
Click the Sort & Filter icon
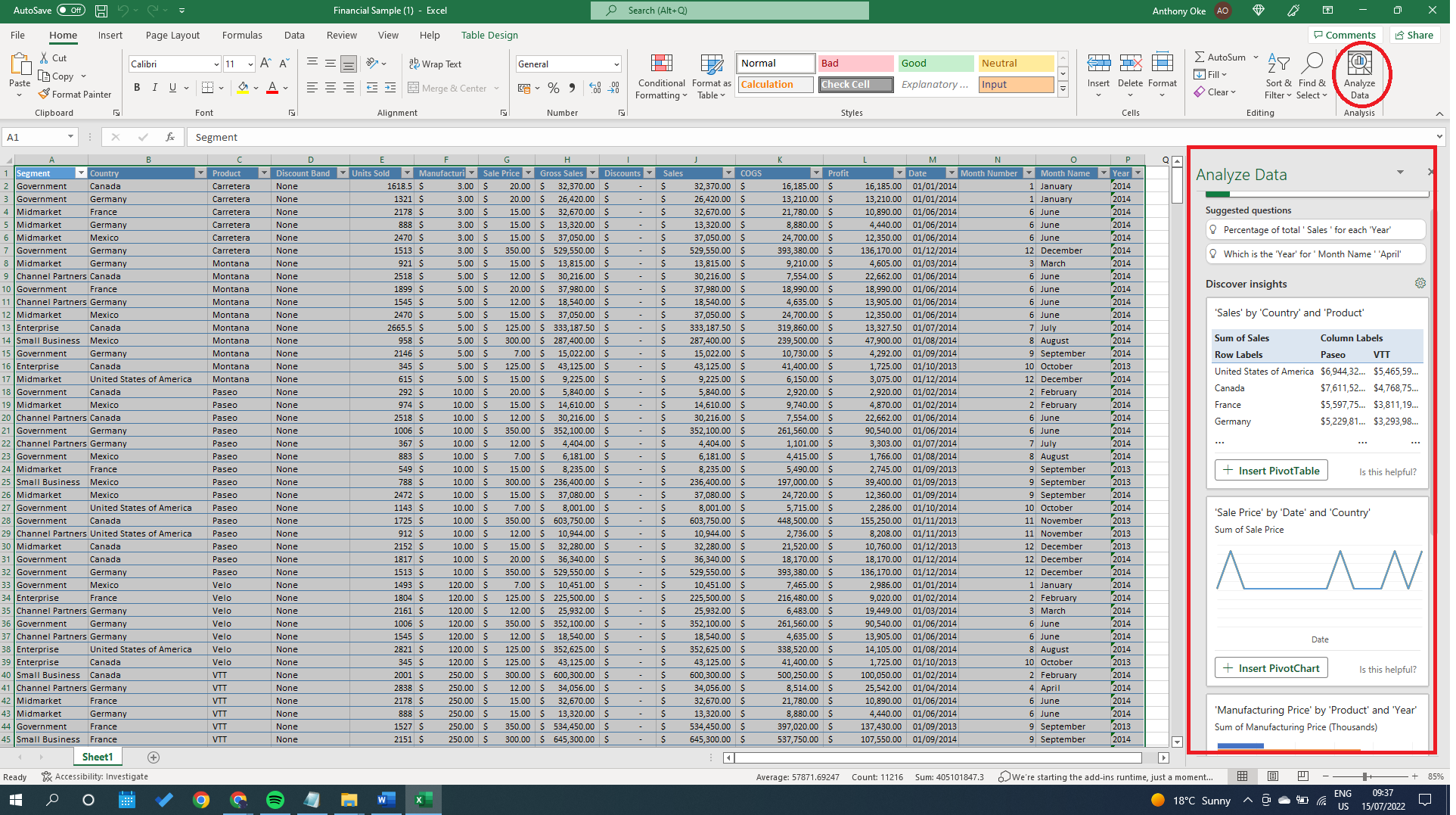pyautogui.click(x=1277, y=75)
